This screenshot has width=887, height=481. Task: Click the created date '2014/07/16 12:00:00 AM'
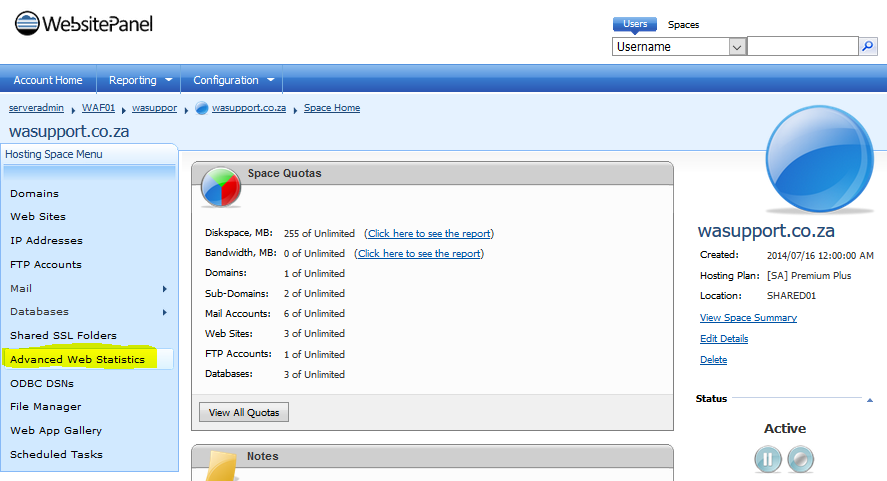(820, 255)
